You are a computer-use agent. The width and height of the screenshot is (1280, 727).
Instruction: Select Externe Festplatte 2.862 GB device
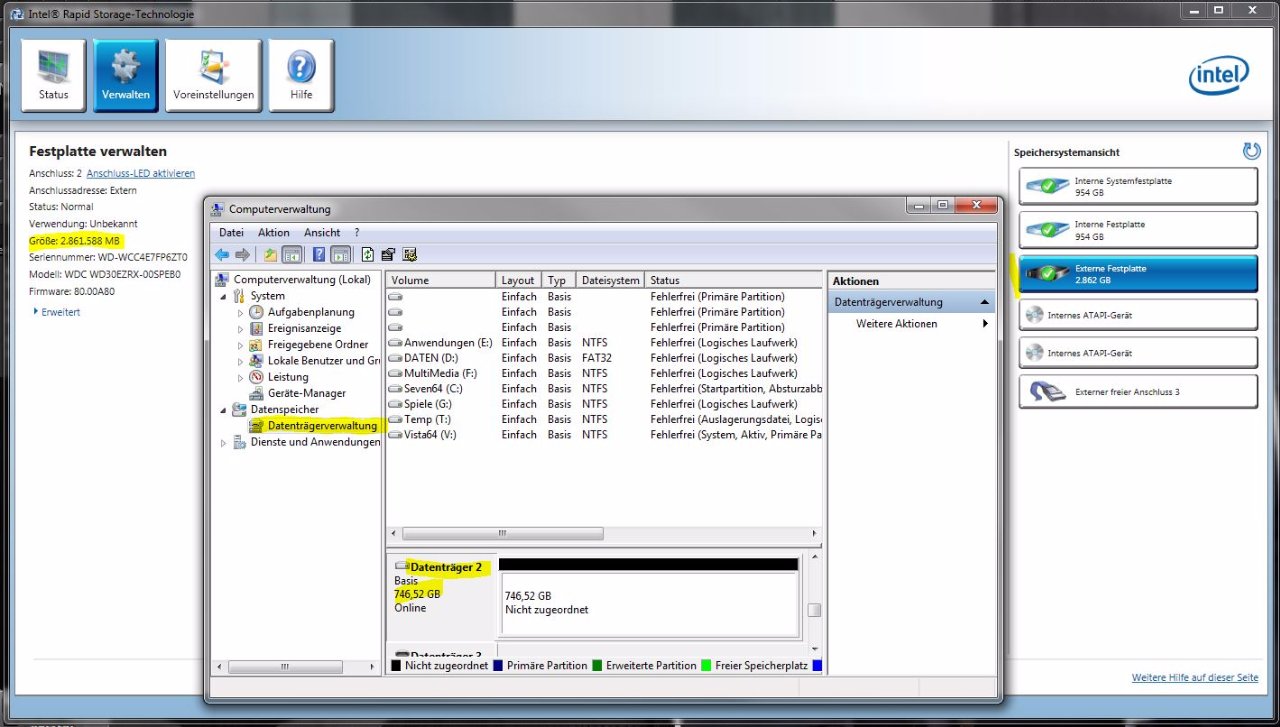click(x=1138, y=274)
